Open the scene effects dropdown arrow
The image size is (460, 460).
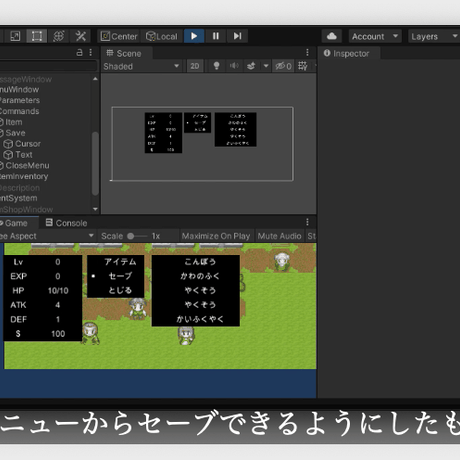[x=266, y=66]
